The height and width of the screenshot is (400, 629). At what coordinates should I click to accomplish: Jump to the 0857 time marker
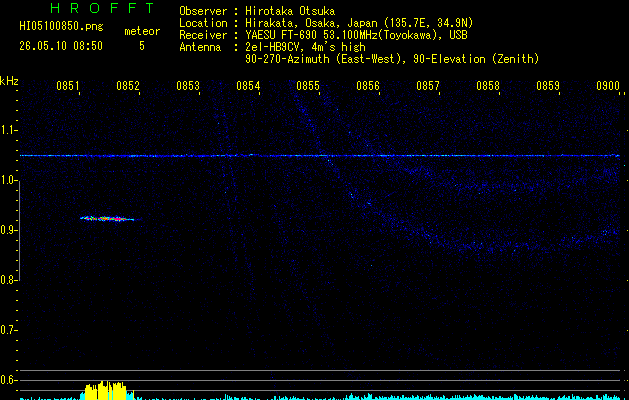428,85
